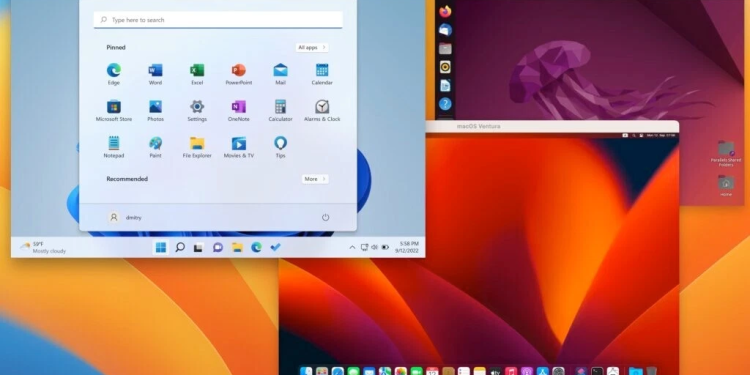Select the Home folder on Ubuntu desktop

point(726,186)
